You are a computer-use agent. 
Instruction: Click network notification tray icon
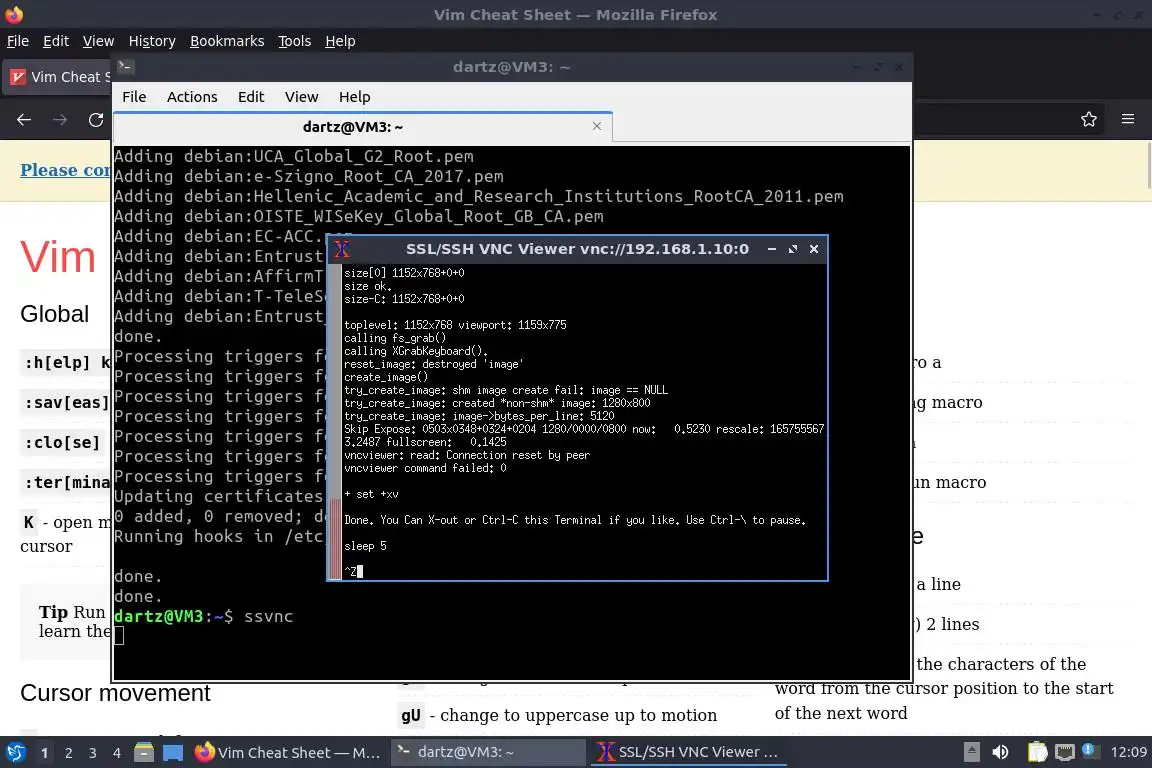tap(1091, 752)
